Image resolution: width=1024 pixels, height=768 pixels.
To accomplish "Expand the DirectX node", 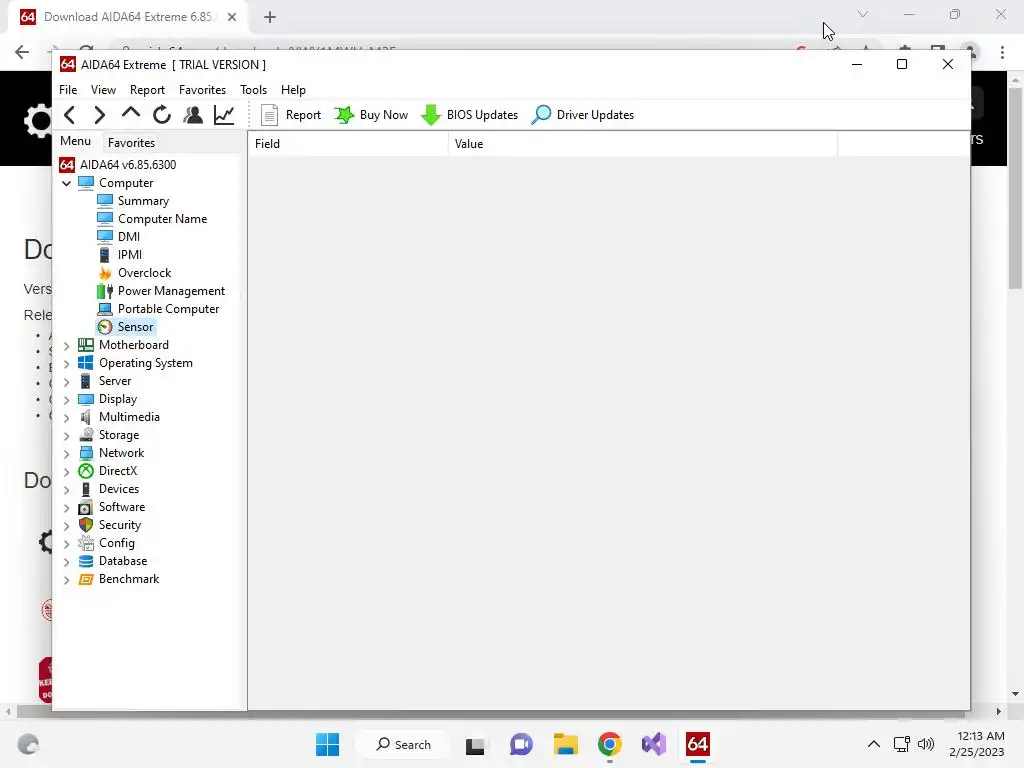I will point(66,472).
